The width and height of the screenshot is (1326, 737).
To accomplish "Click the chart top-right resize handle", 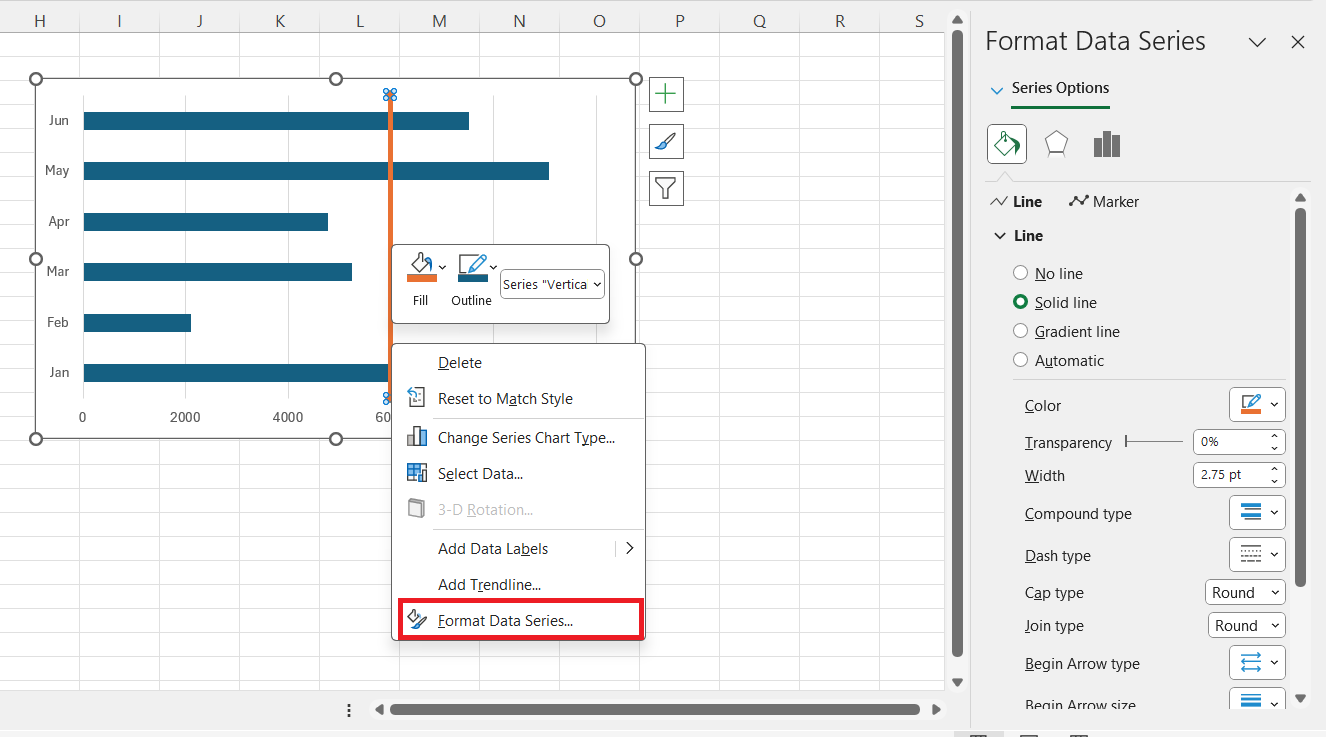I will (635, 79).
